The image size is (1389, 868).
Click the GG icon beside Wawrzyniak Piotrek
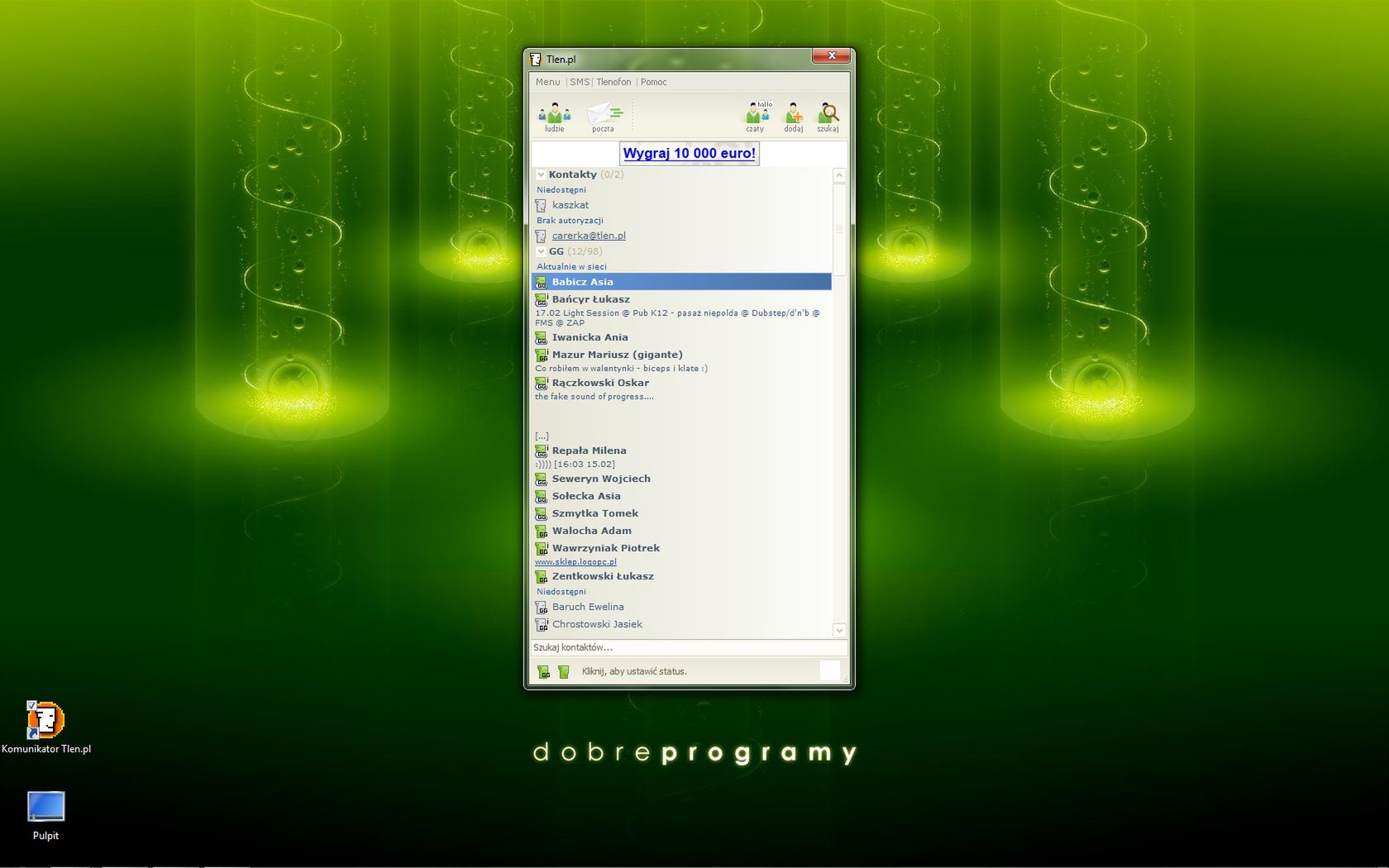click(542, 548)
